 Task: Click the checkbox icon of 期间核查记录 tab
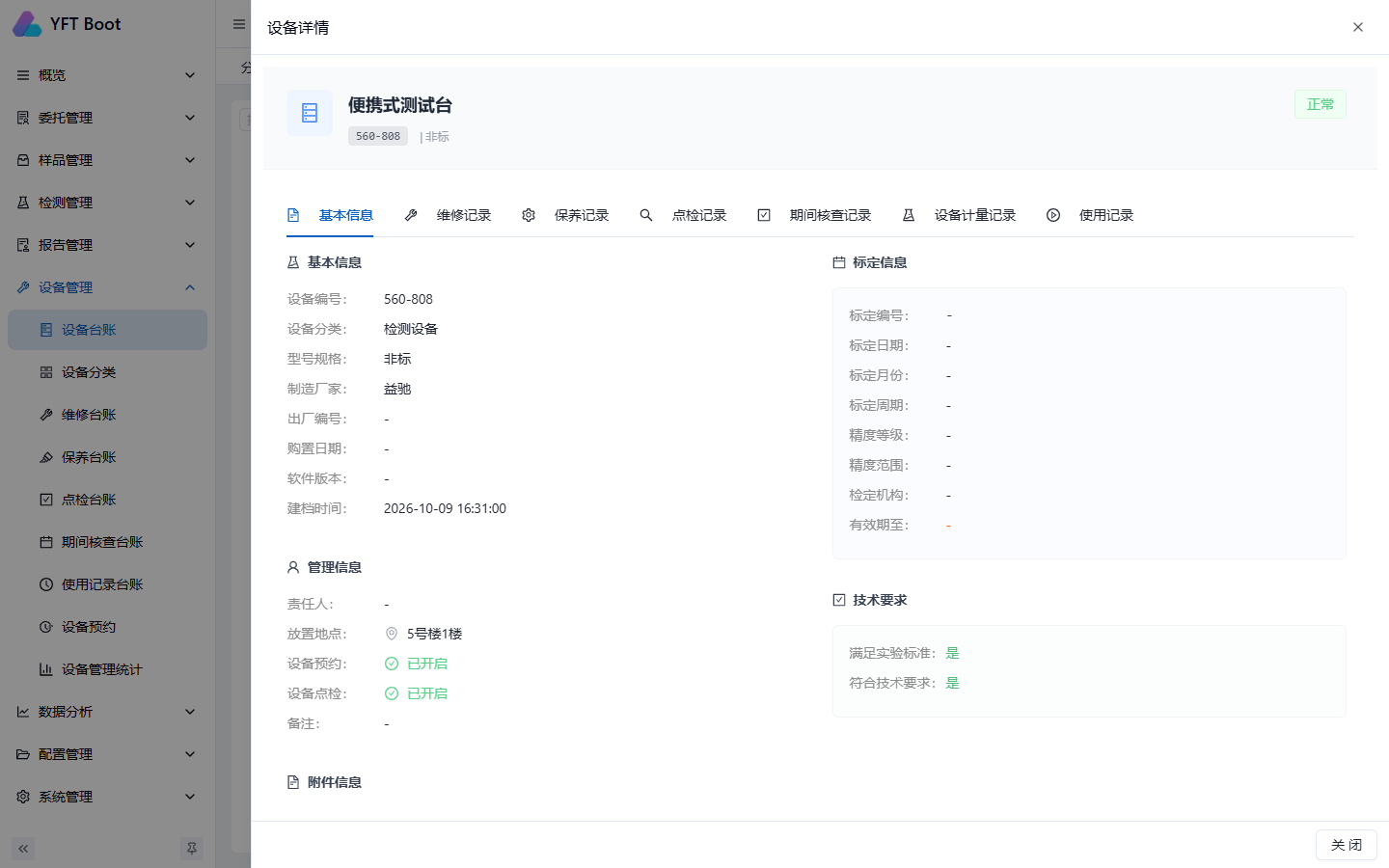point(764,215)
